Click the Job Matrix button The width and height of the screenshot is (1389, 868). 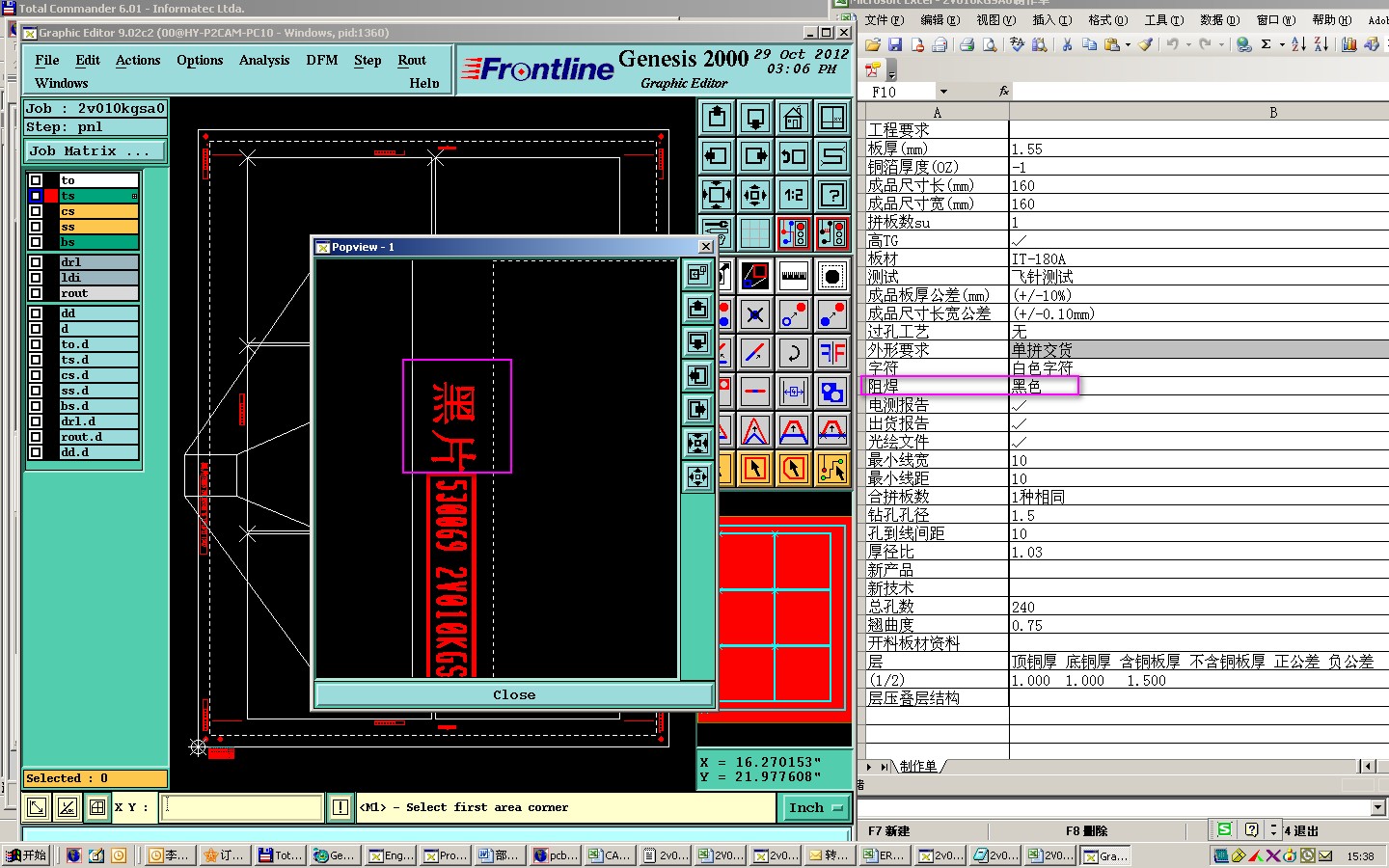tap(95, 151)
